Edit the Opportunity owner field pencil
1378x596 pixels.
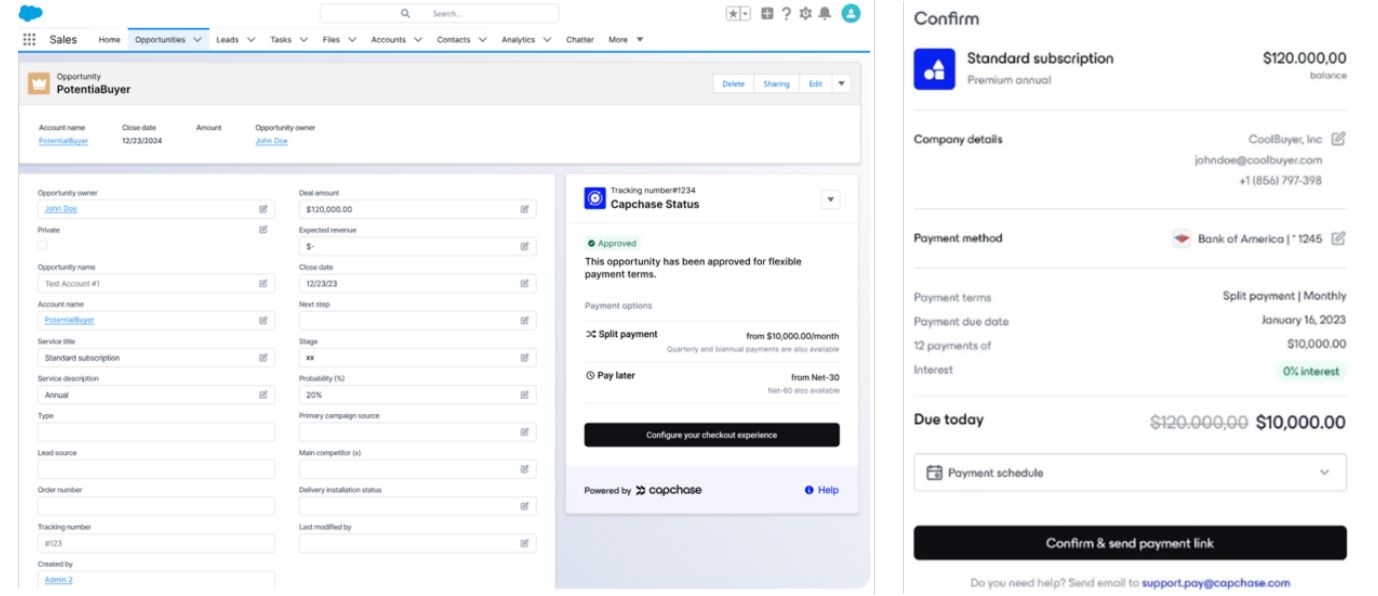click(263, 209)
